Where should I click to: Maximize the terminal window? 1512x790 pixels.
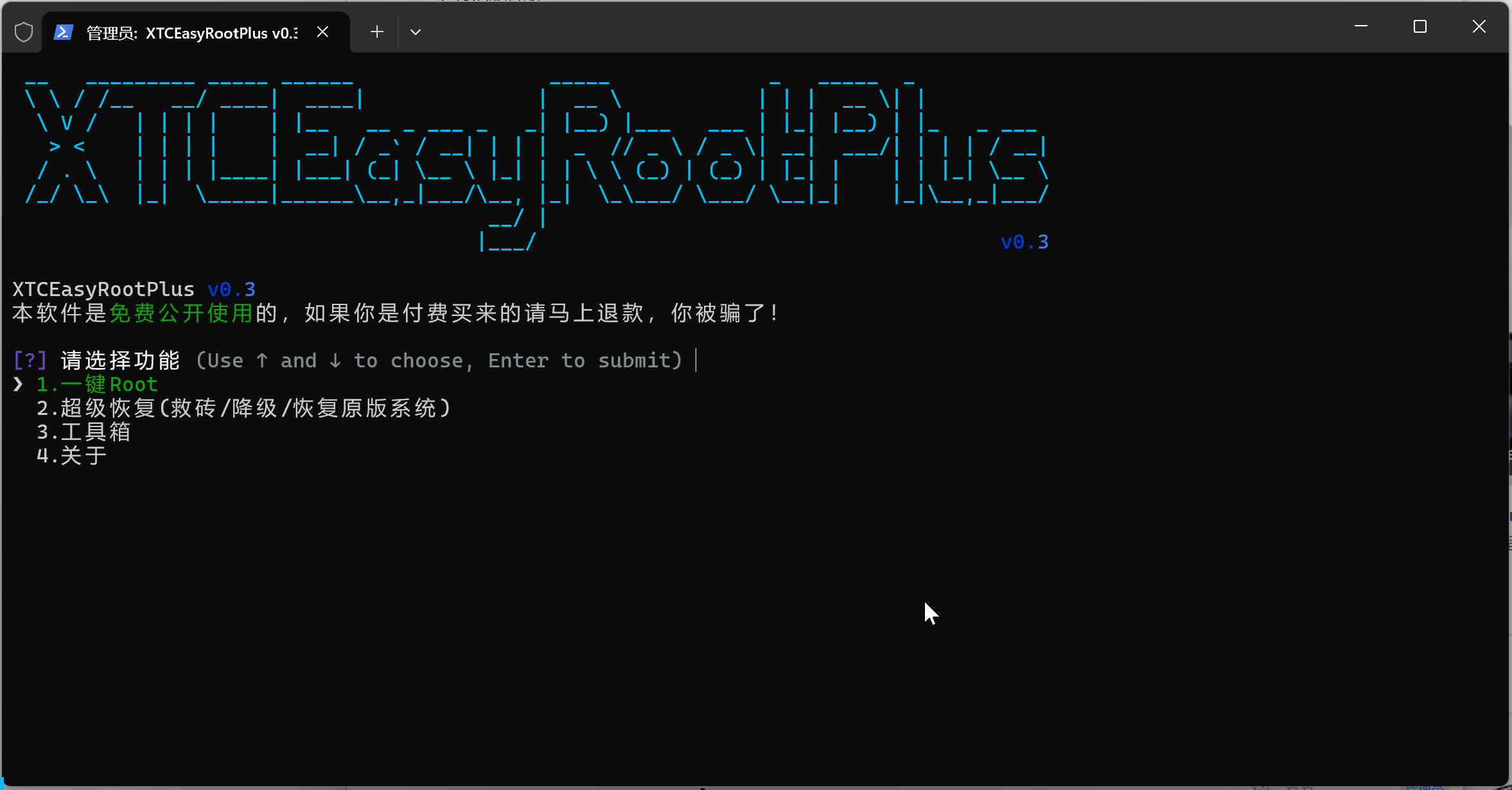click(1420, 26)
